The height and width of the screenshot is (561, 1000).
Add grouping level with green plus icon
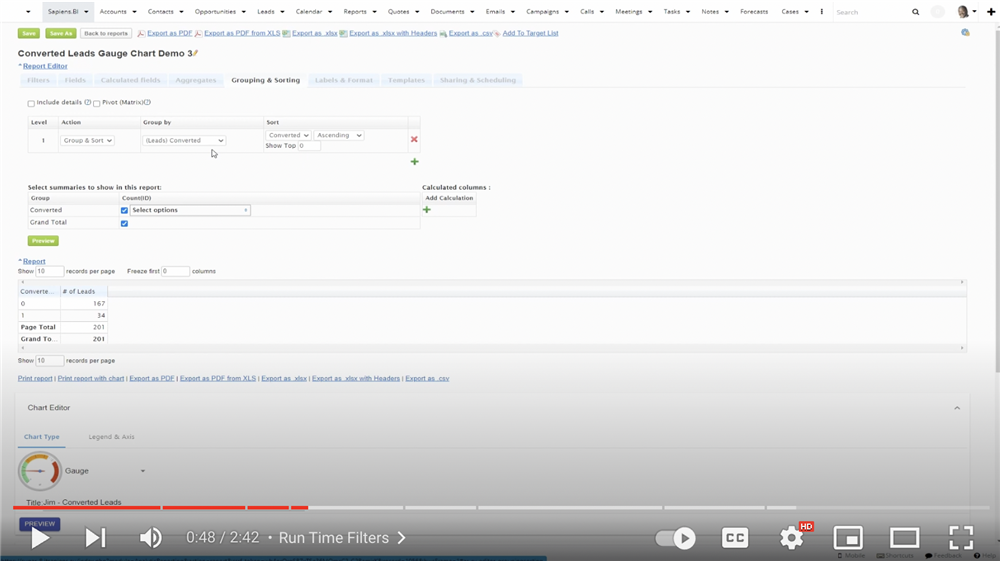point(415,161)
